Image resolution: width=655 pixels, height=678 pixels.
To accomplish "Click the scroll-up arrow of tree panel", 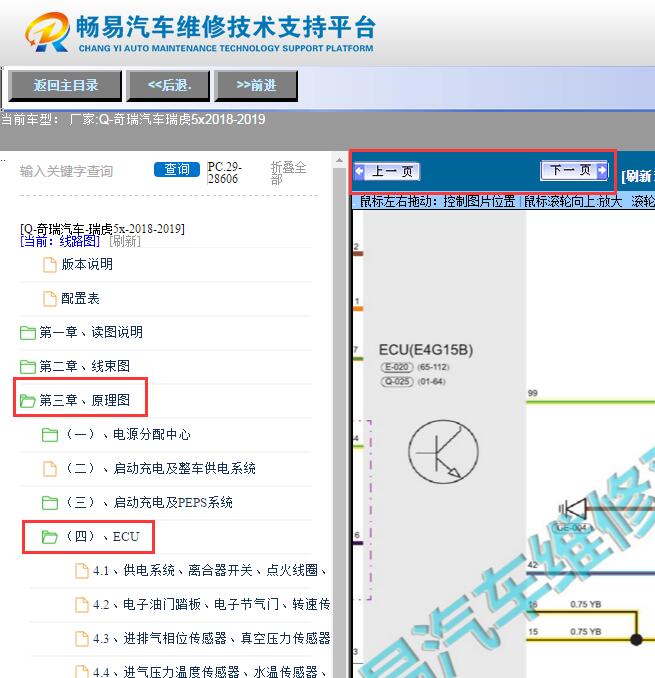I will pyautogui.click(x=339, y=160).
